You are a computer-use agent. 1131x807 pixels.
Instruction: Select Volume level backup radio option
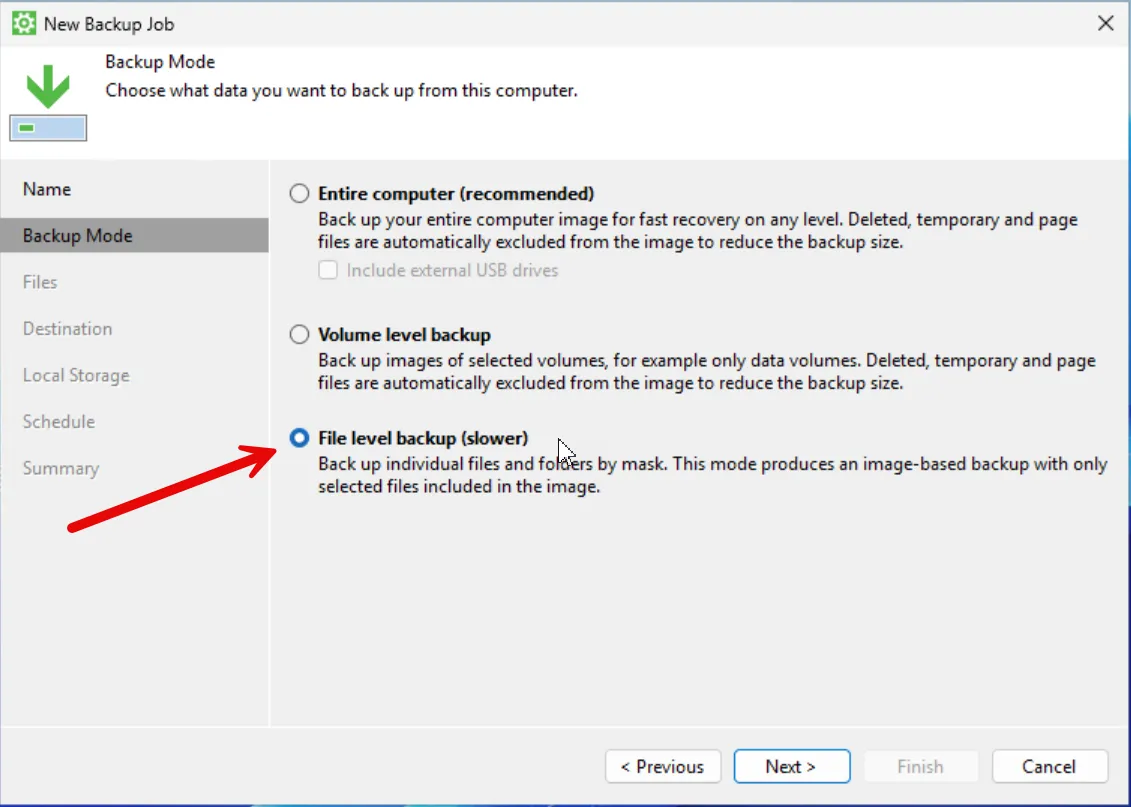click(299, 335)
